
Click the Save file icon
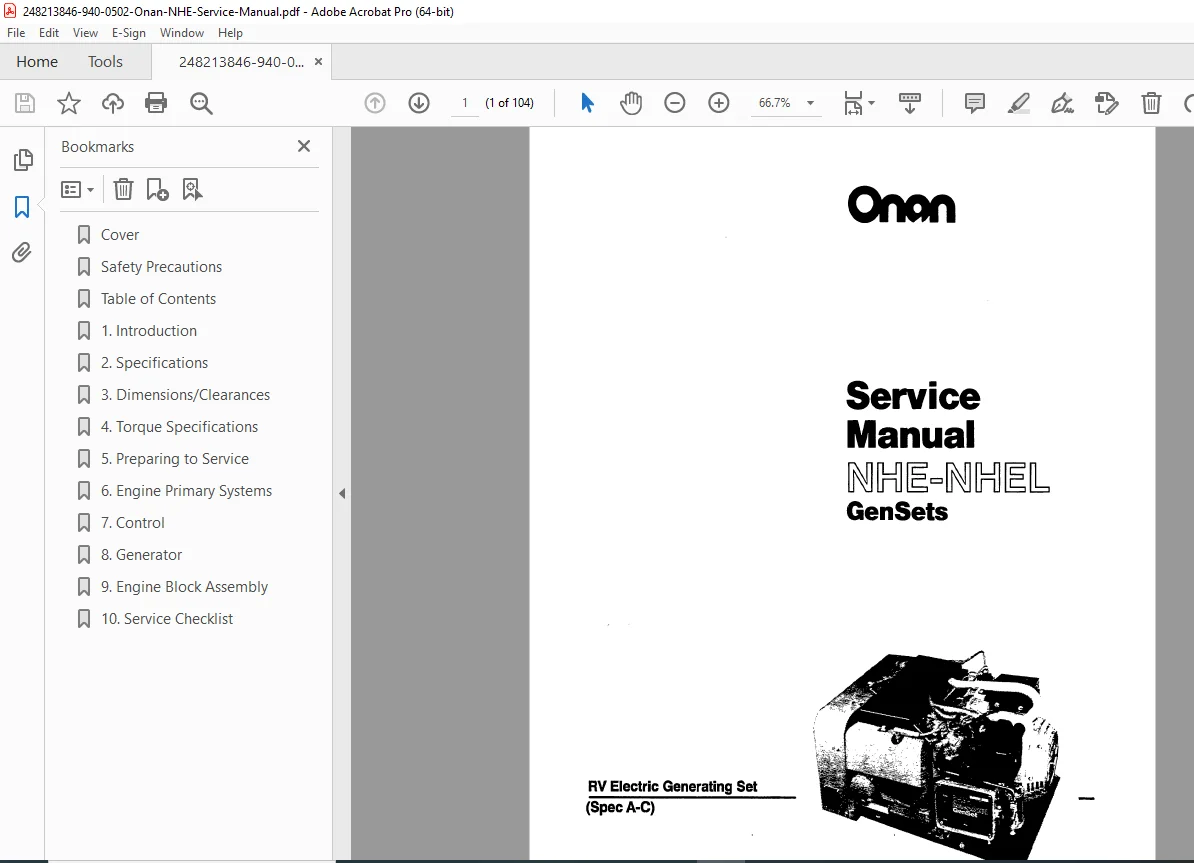(x=25, y=103)
